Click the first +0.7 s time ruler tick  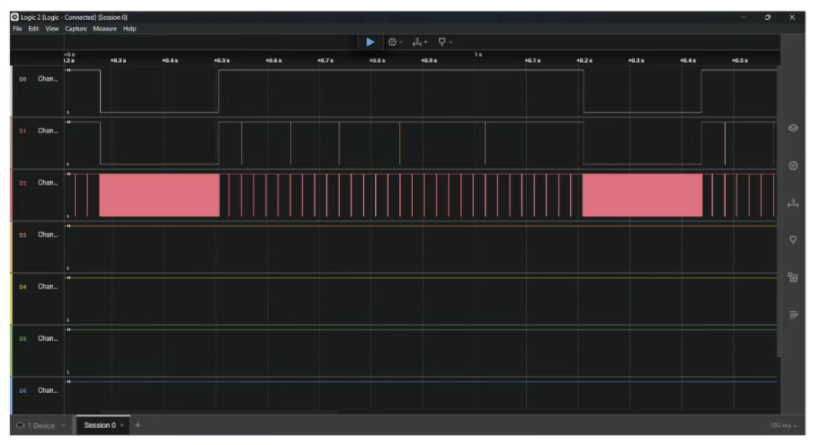(325, 61)
